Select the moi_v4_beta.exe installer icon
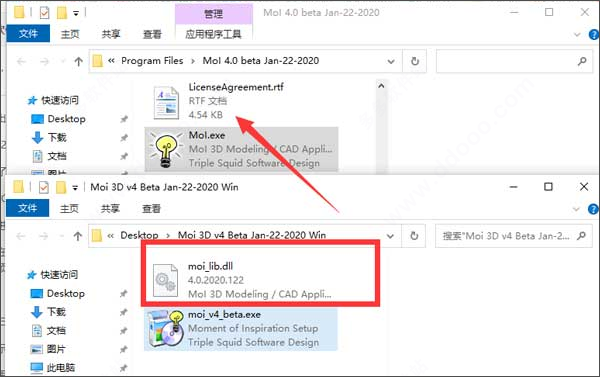Viewport: 600px width, 377px height. [166, 329]
